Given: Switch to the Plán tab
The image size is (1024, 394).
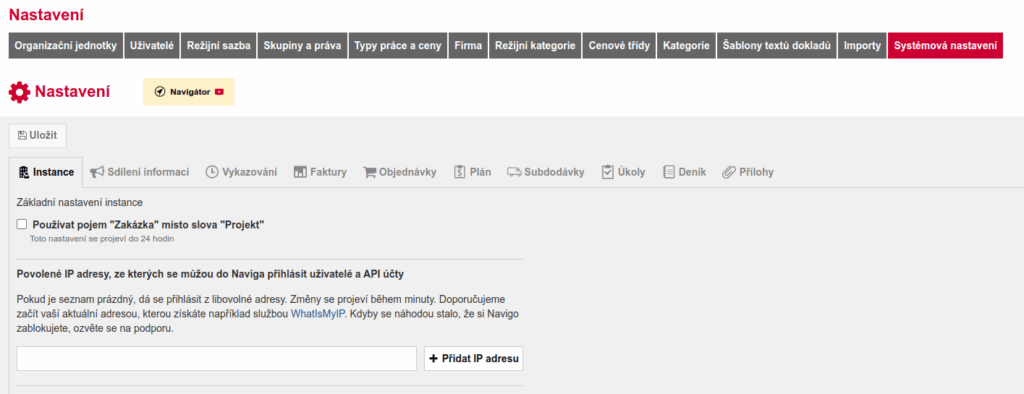Looking at the screenshot, I should click(x=472, y=172).
